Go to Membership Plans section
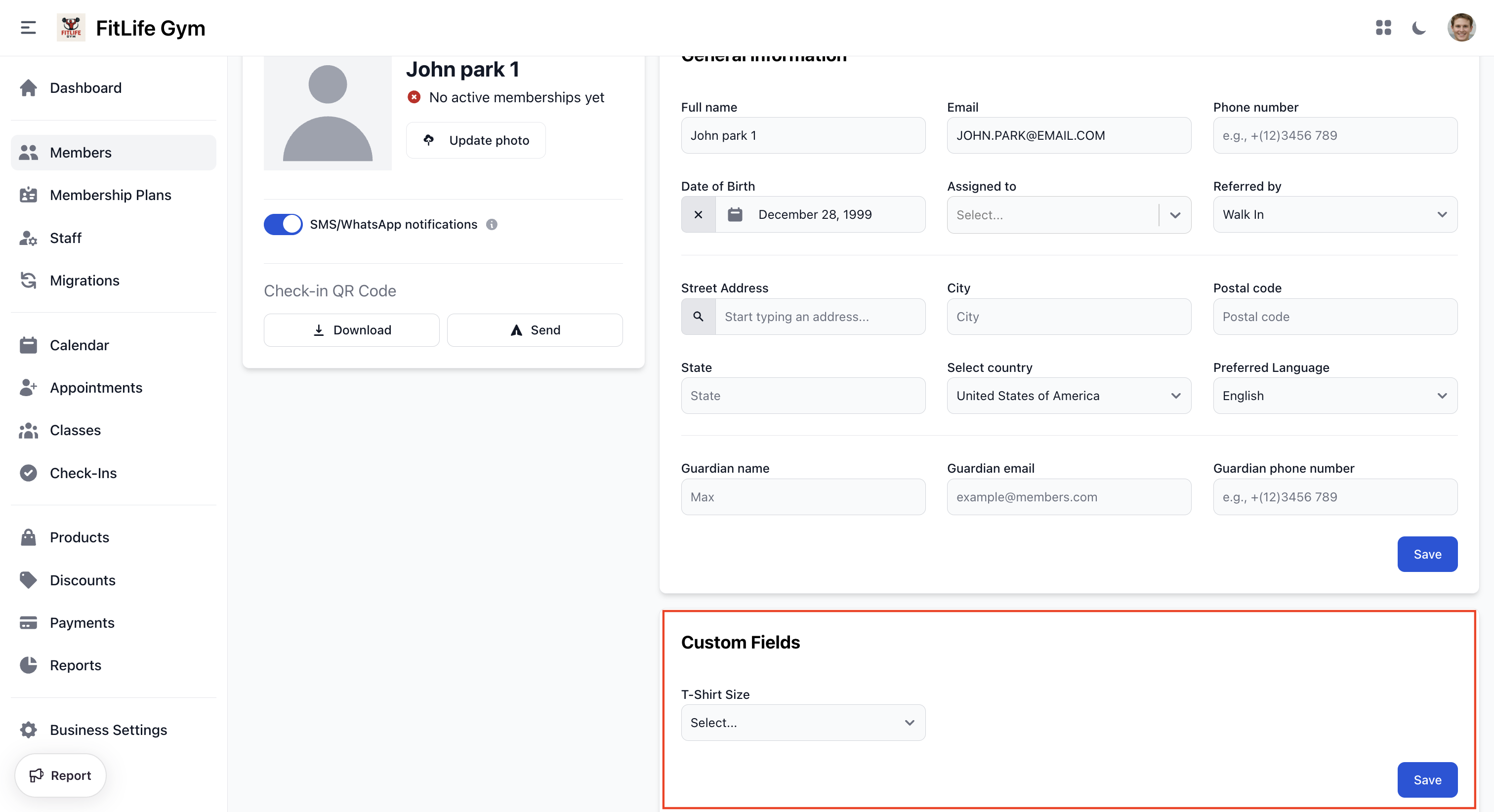The width and height of the screenshot is (1494, 812). tap(110, 195)
